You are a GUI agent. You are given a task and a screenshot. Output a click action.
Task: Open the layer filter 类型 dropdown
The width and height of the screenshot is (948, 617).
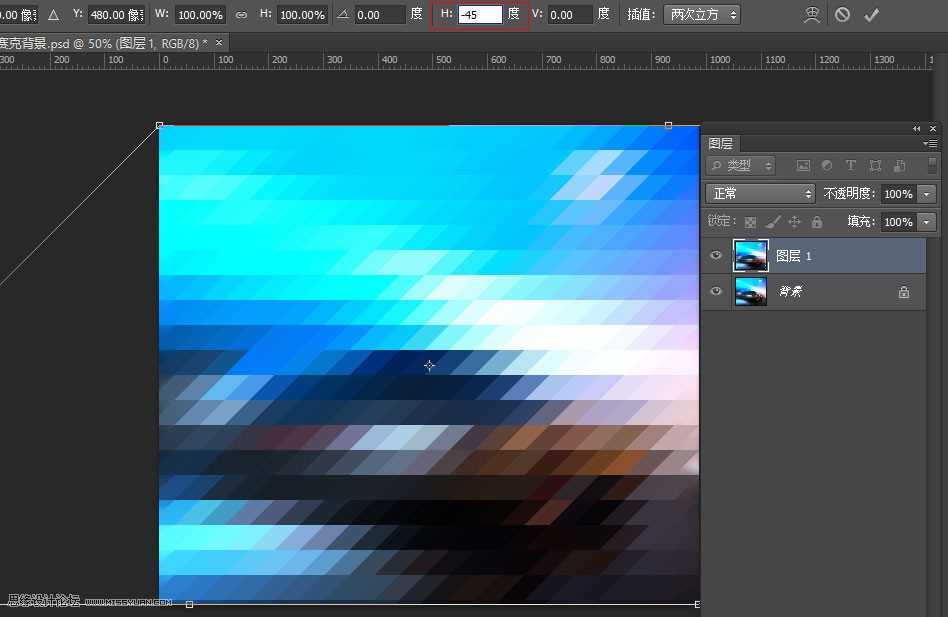point(741,166)
